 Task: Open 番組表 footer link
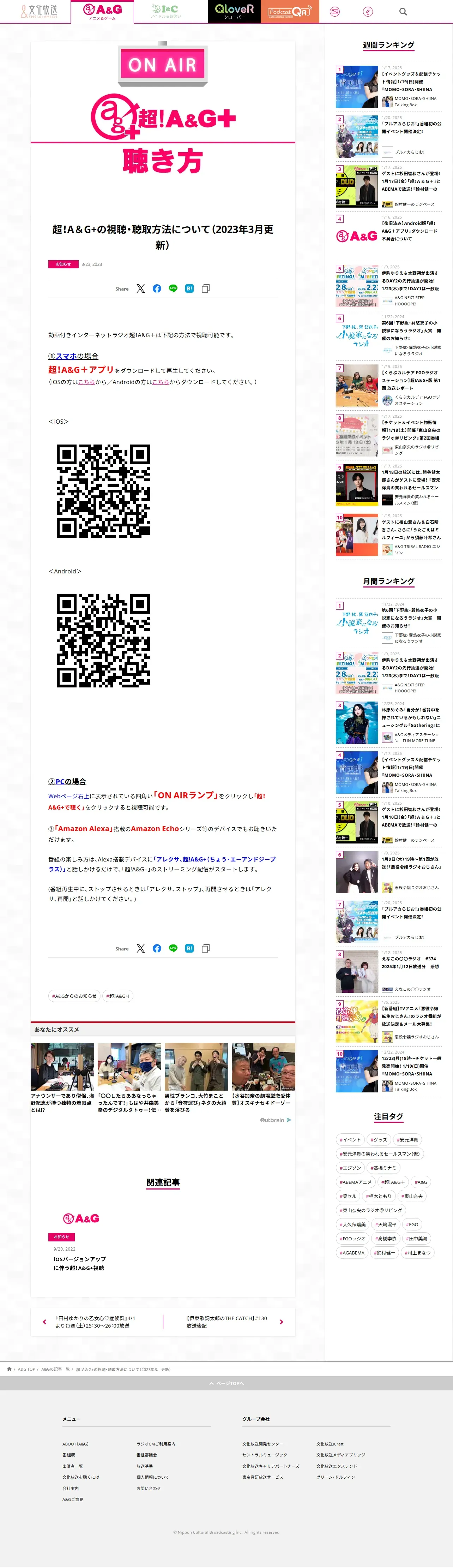point(69,1455)
